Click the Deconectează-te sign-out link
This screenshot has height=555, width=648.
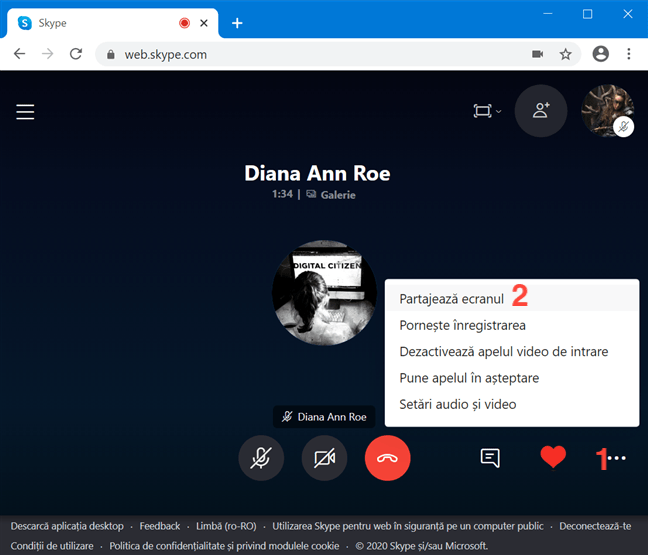(x=595, y=526)
